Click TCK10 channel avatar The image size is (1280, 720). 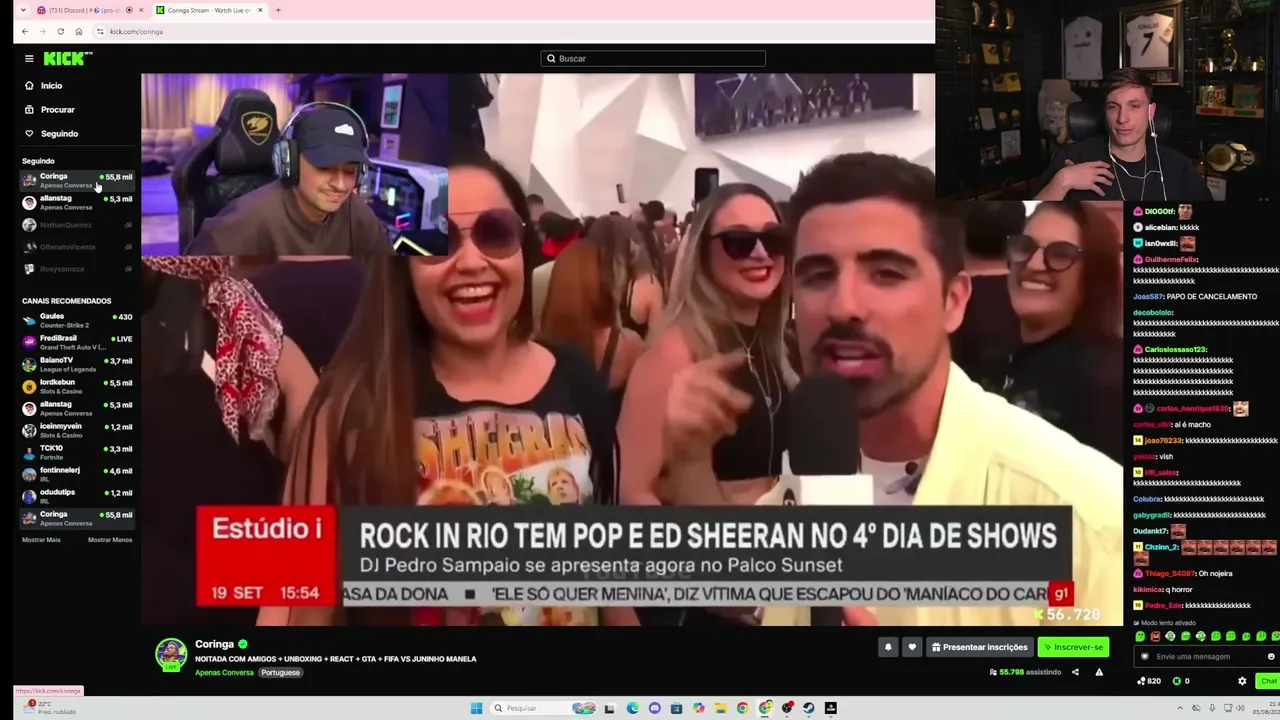pos(30,452)
